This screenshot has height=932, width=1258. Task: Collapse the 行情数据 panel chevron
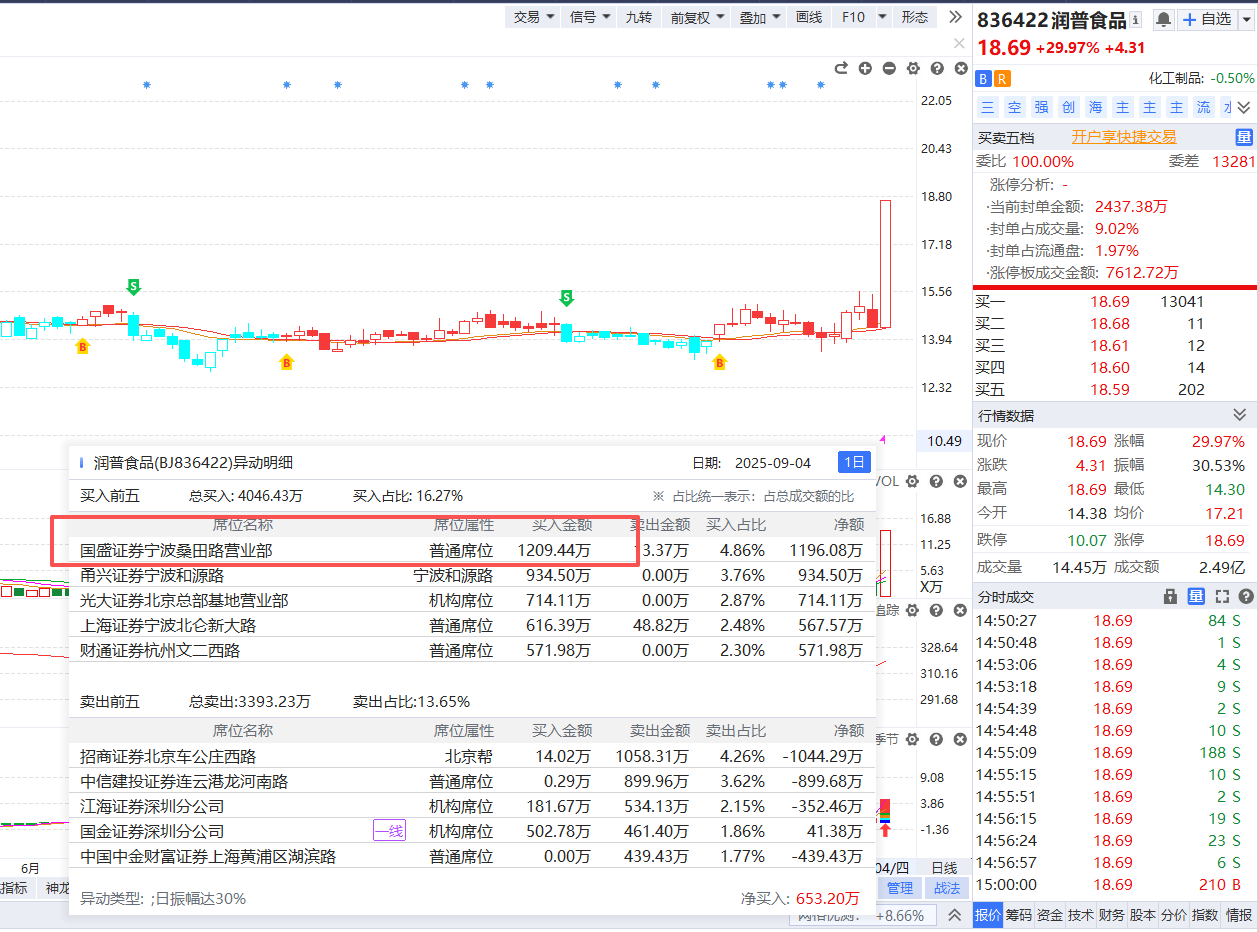click(x=1240, y=415)
